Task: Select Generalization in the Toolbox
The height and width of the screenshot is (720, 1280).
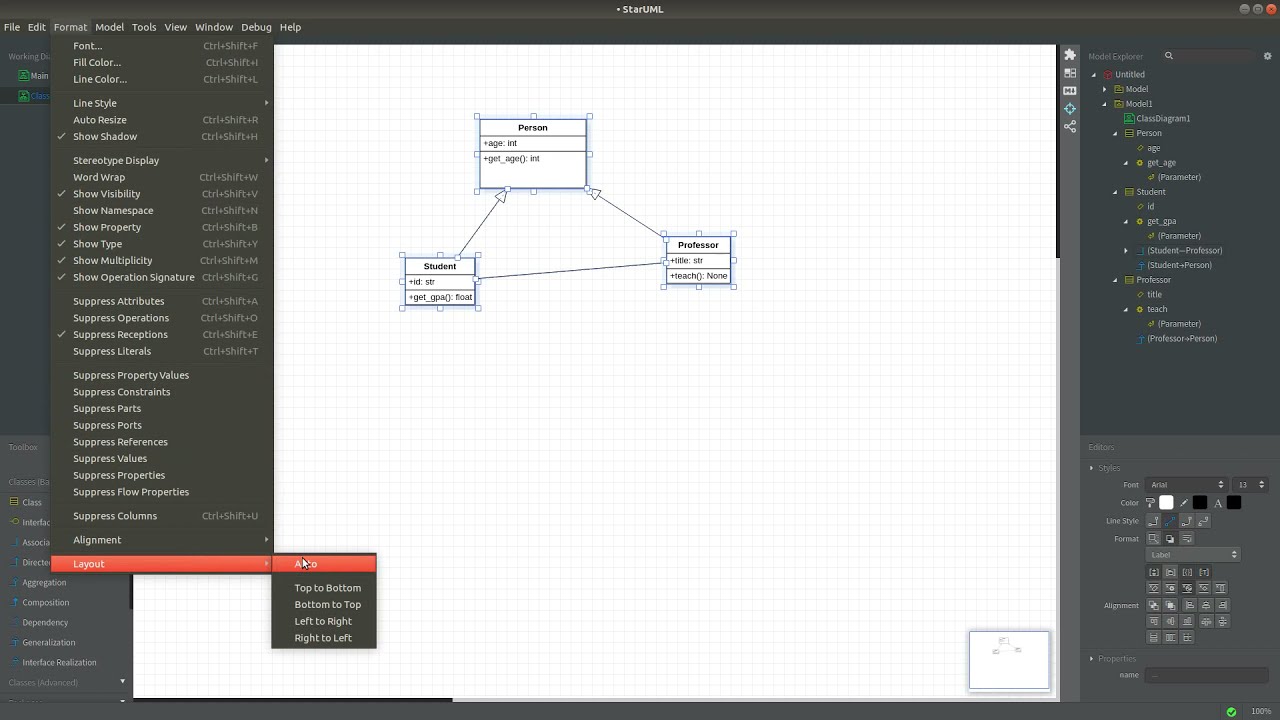Action: coord(48,642)
